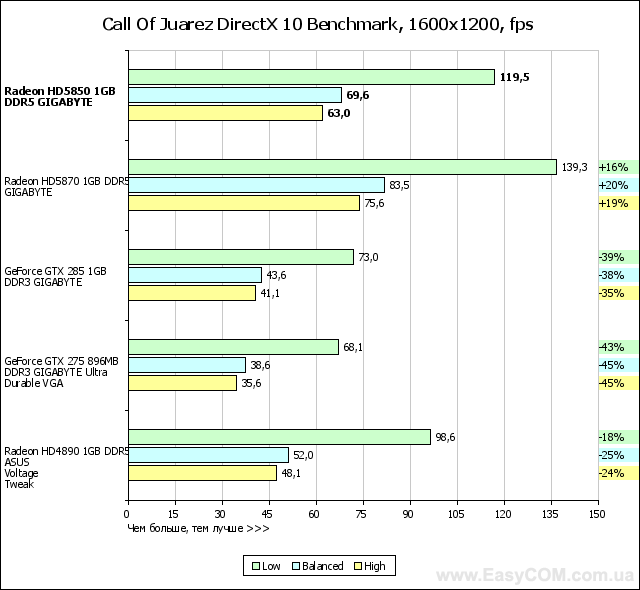Click the -24% percentage cell
This screenshot has height=590, width=640.
(618, 473)
